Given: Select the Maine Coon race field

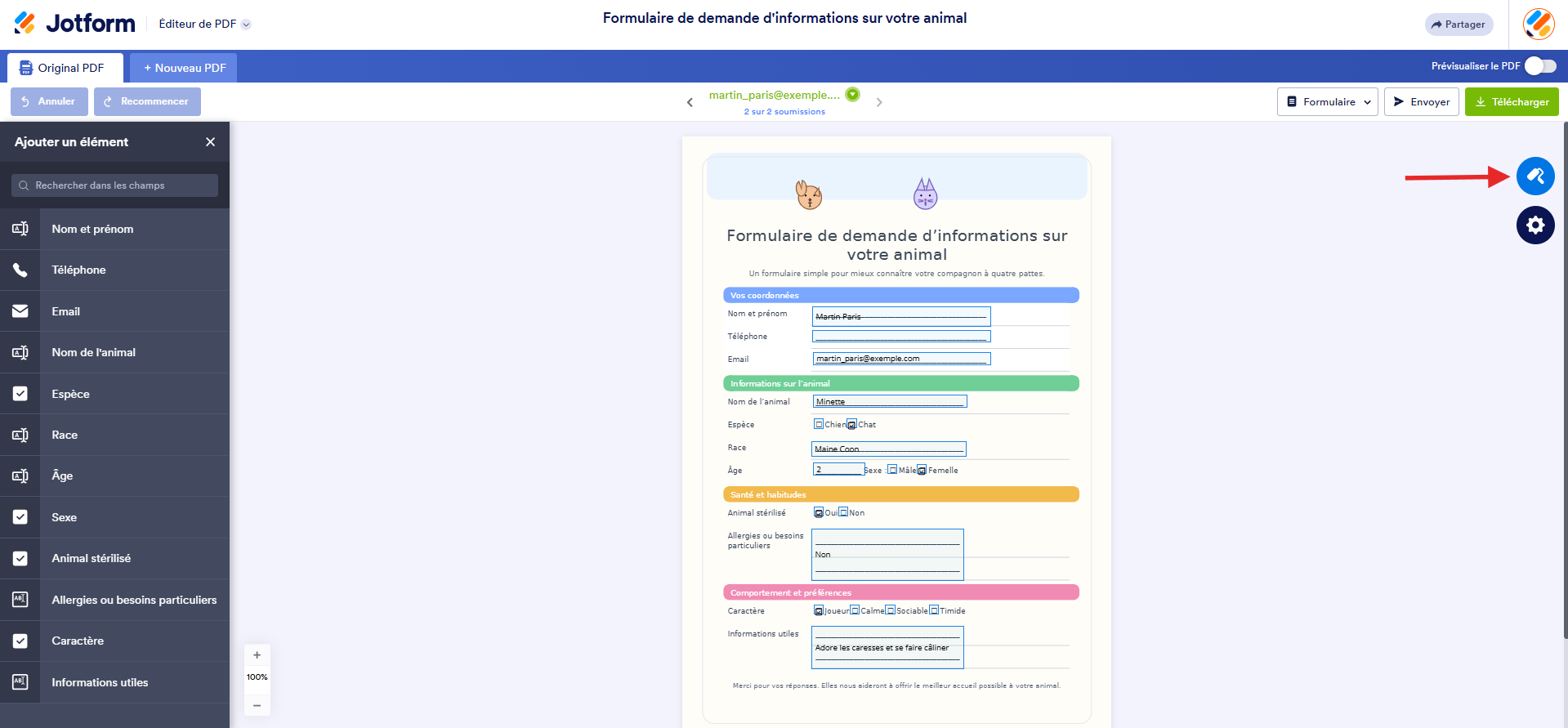Looking at the screenshot, I should coord(889,449).
